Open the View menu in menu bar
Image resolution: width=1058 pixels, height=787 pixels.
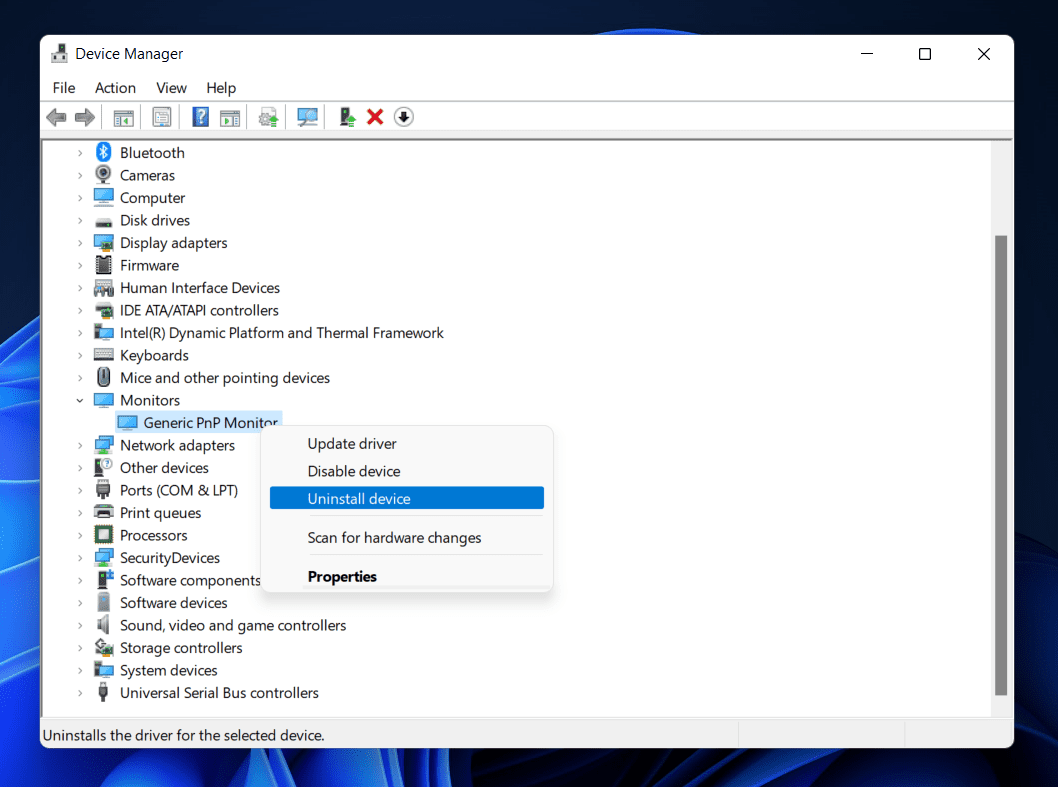pos(171,88)
